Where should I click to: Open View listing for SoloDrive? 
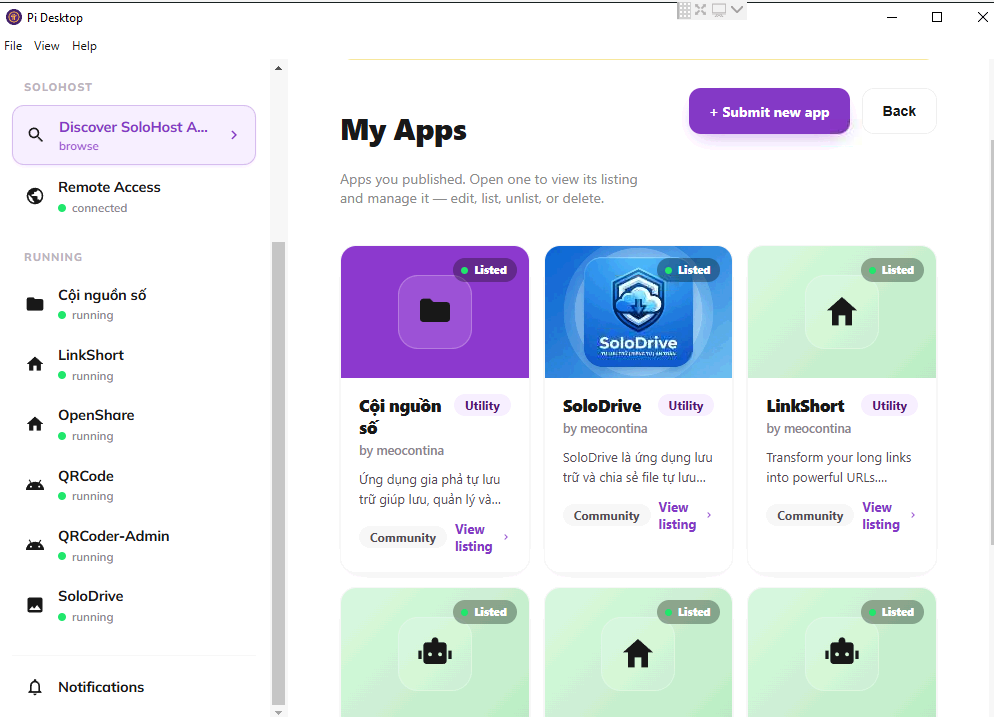pyautogui.click(x=677, y=515)
